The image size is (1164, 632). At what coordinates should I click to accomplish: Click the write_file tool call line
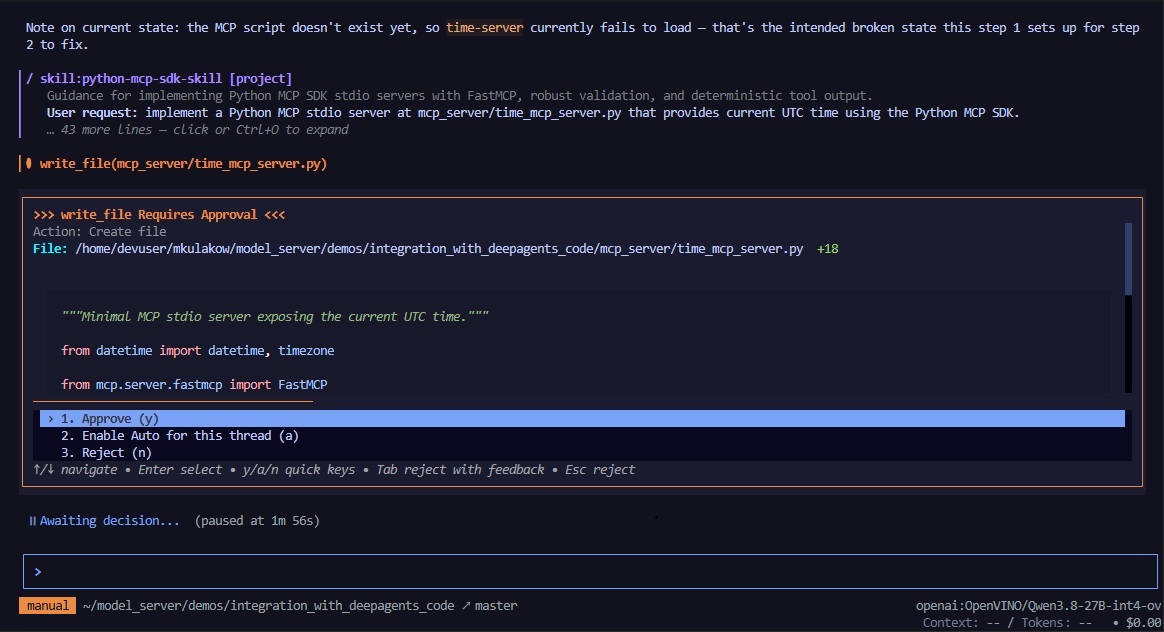pyautogui.click(x=183, y=164)
